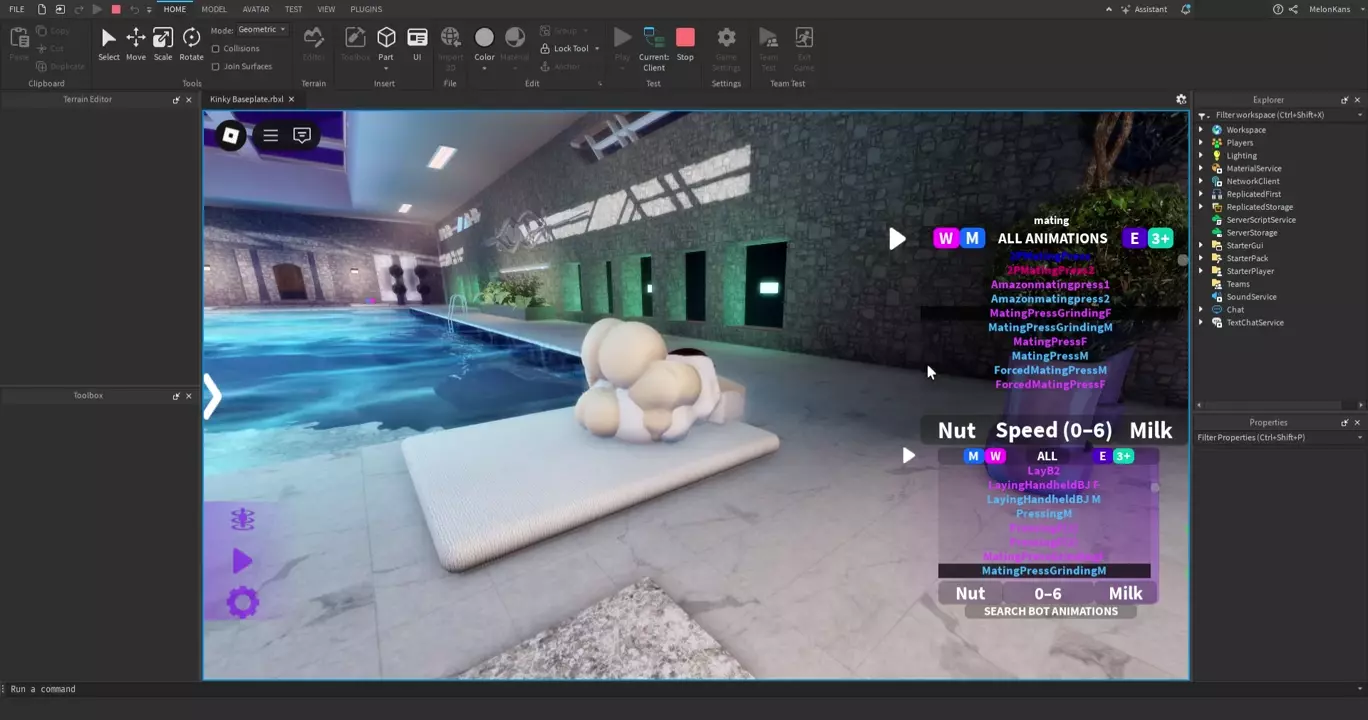Open the PLUGINS ribbon tab
This screenshot has height=720, width=1368.
click(x=366, y=9)
